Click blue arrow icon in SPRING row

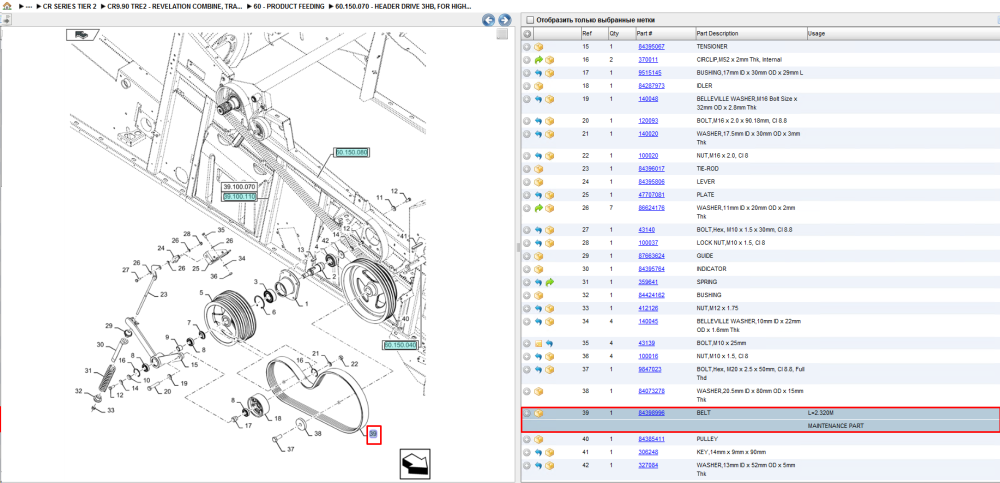click(539, 282)
